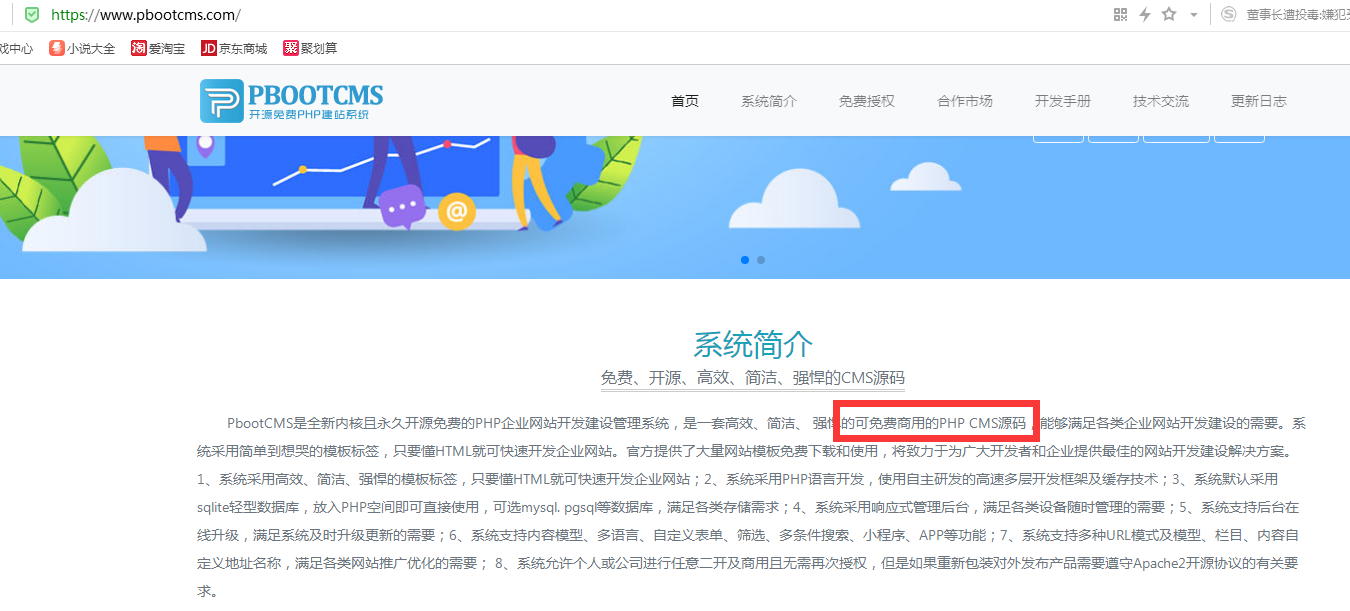
Task: Open the 京东商城 JD bookmark
Action: click(x=234, y=48)
